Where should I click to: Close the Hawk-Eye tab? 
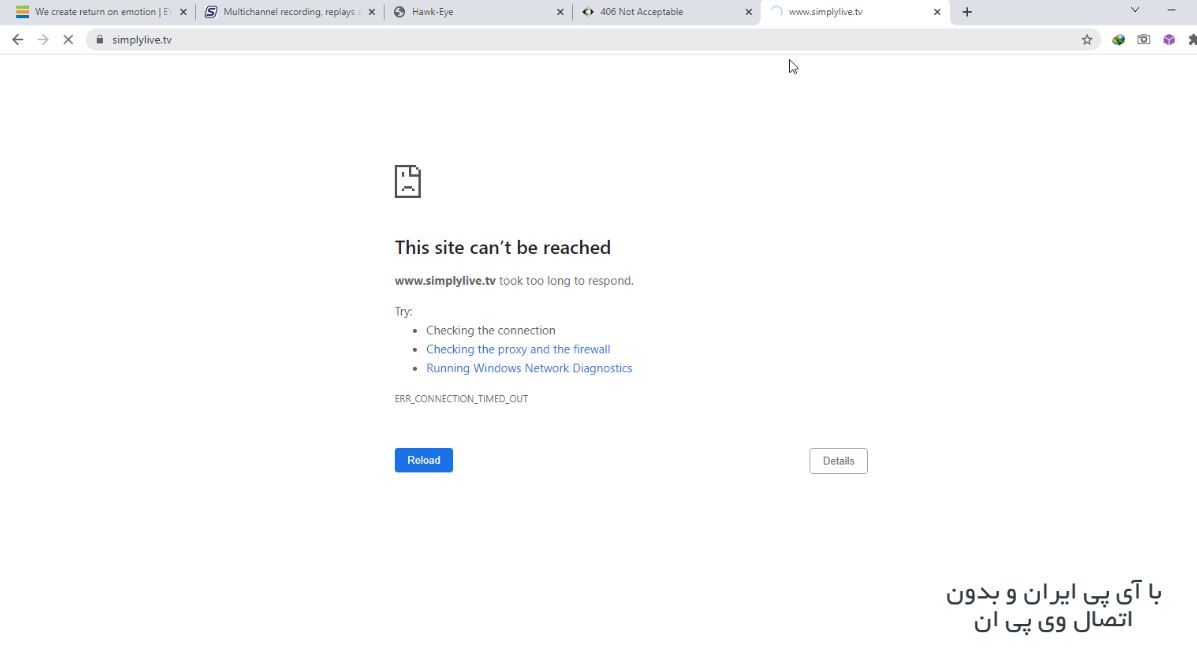[560, 12]
